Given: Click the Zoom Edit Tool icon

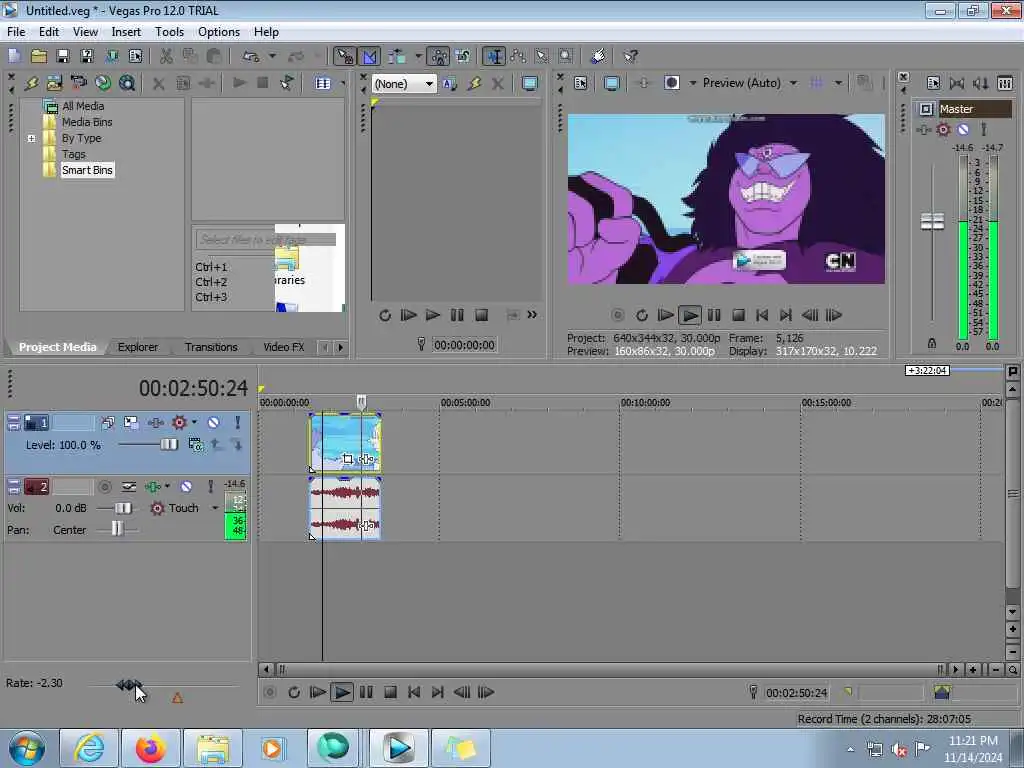Looking at the screenshot, I should pos(566,56).
